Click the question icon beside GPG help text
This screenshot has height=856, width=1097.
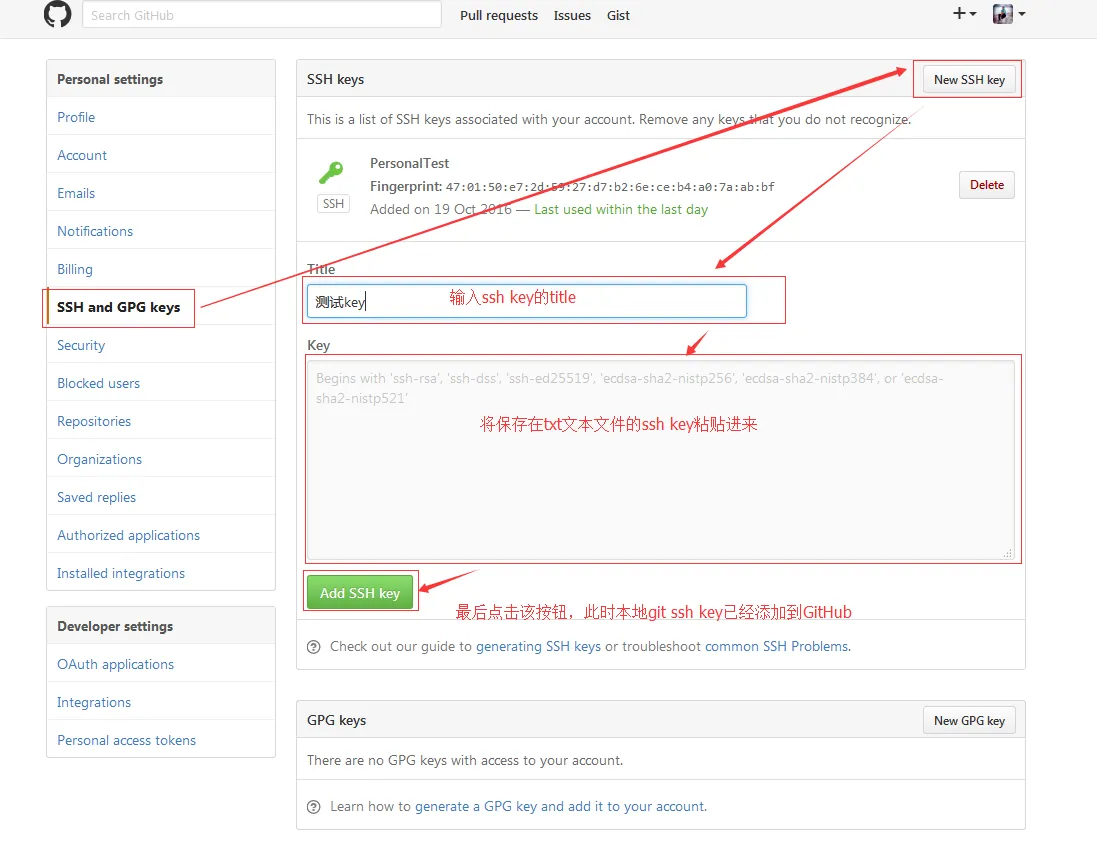click(x=314, y=807)
